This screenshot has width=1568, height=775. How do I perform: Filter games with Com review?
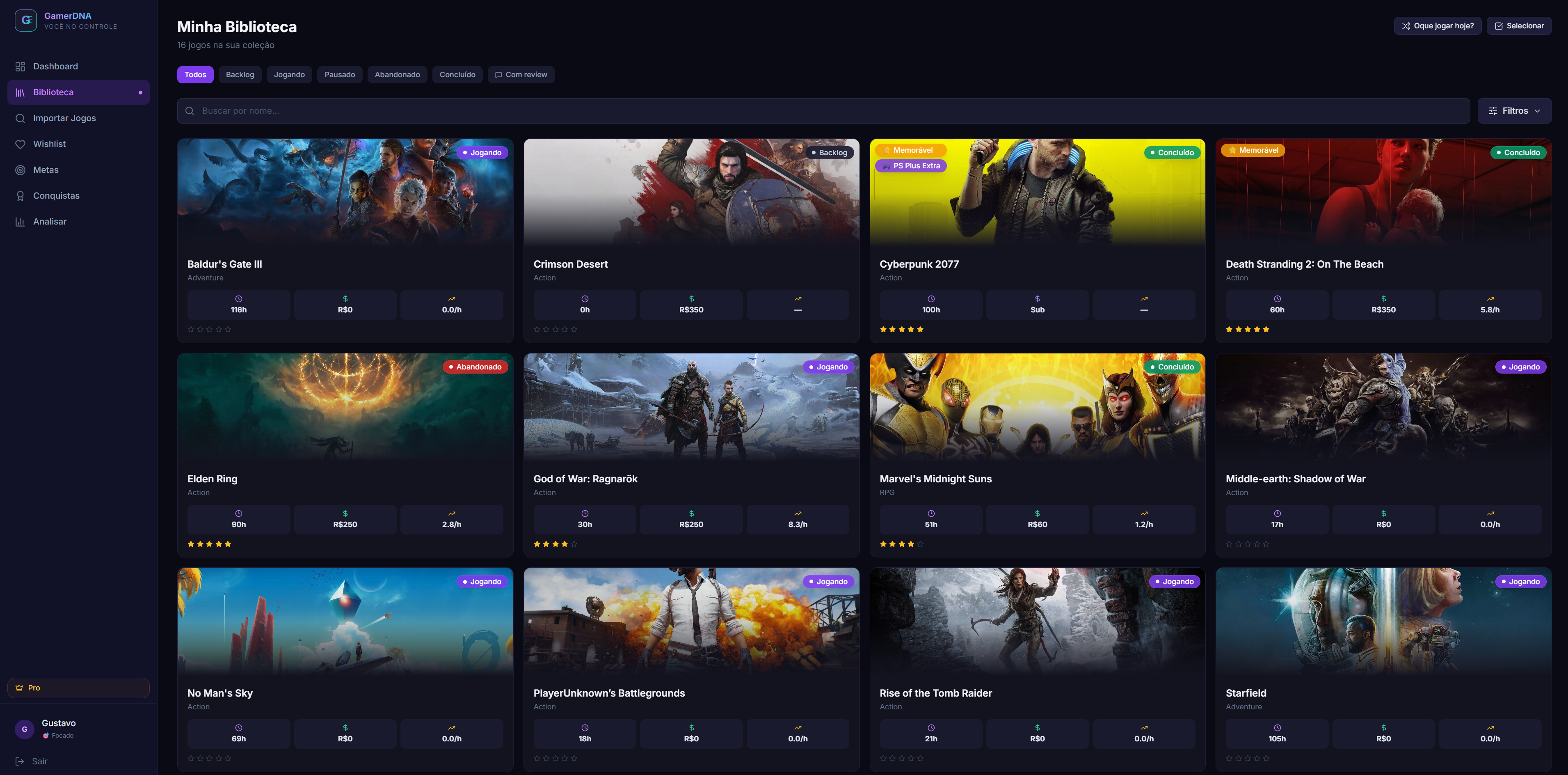pyautogui.click(x=521, y=74)
